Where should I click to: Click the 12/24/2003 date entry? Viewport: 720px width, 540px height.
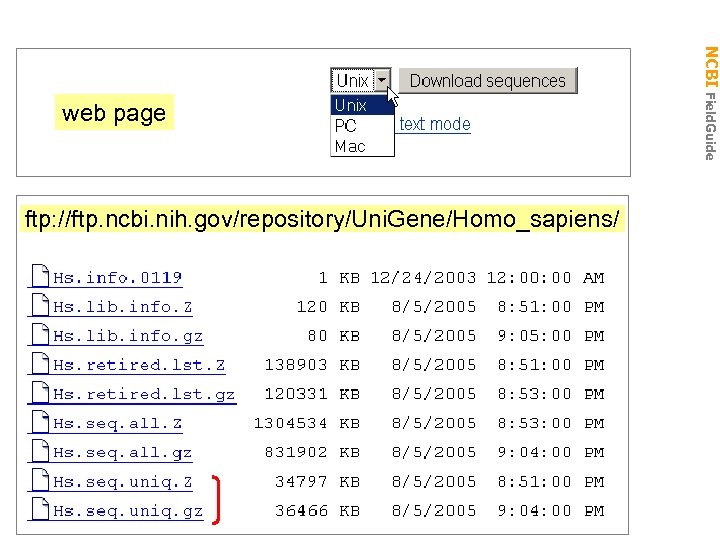tap(423, 277)
